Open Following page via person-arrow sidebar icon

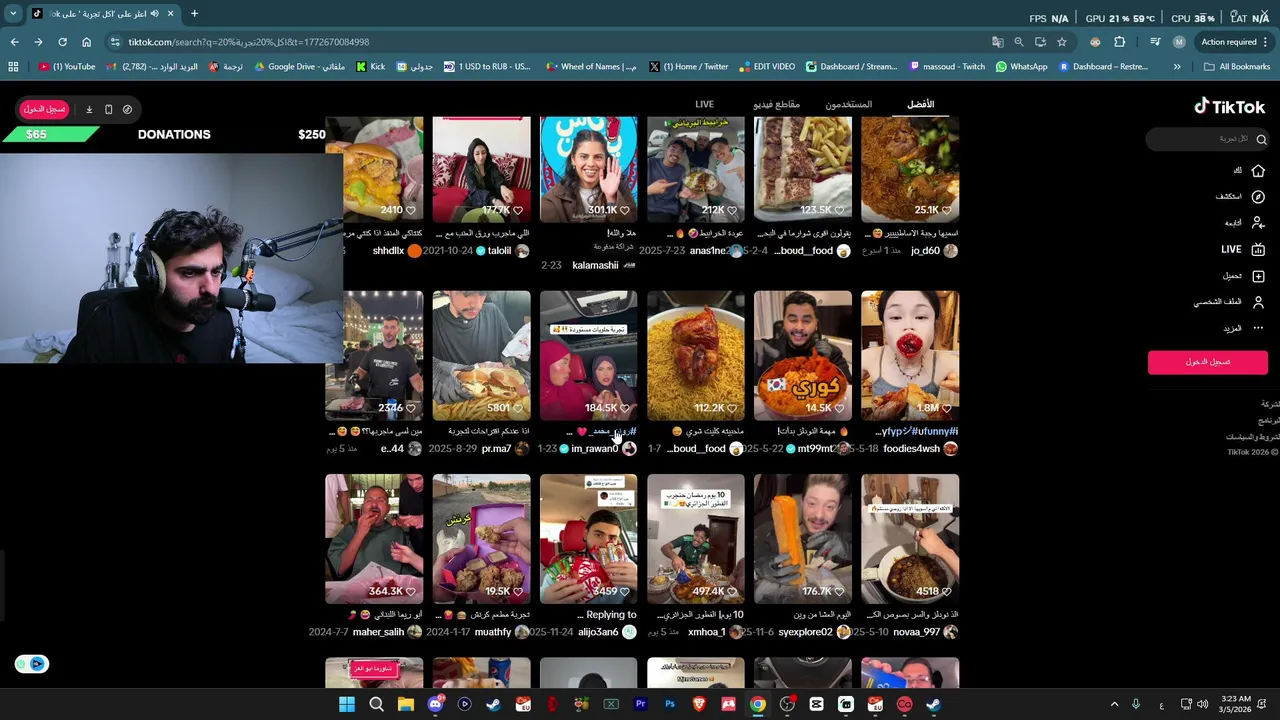tap(1258, 223)
